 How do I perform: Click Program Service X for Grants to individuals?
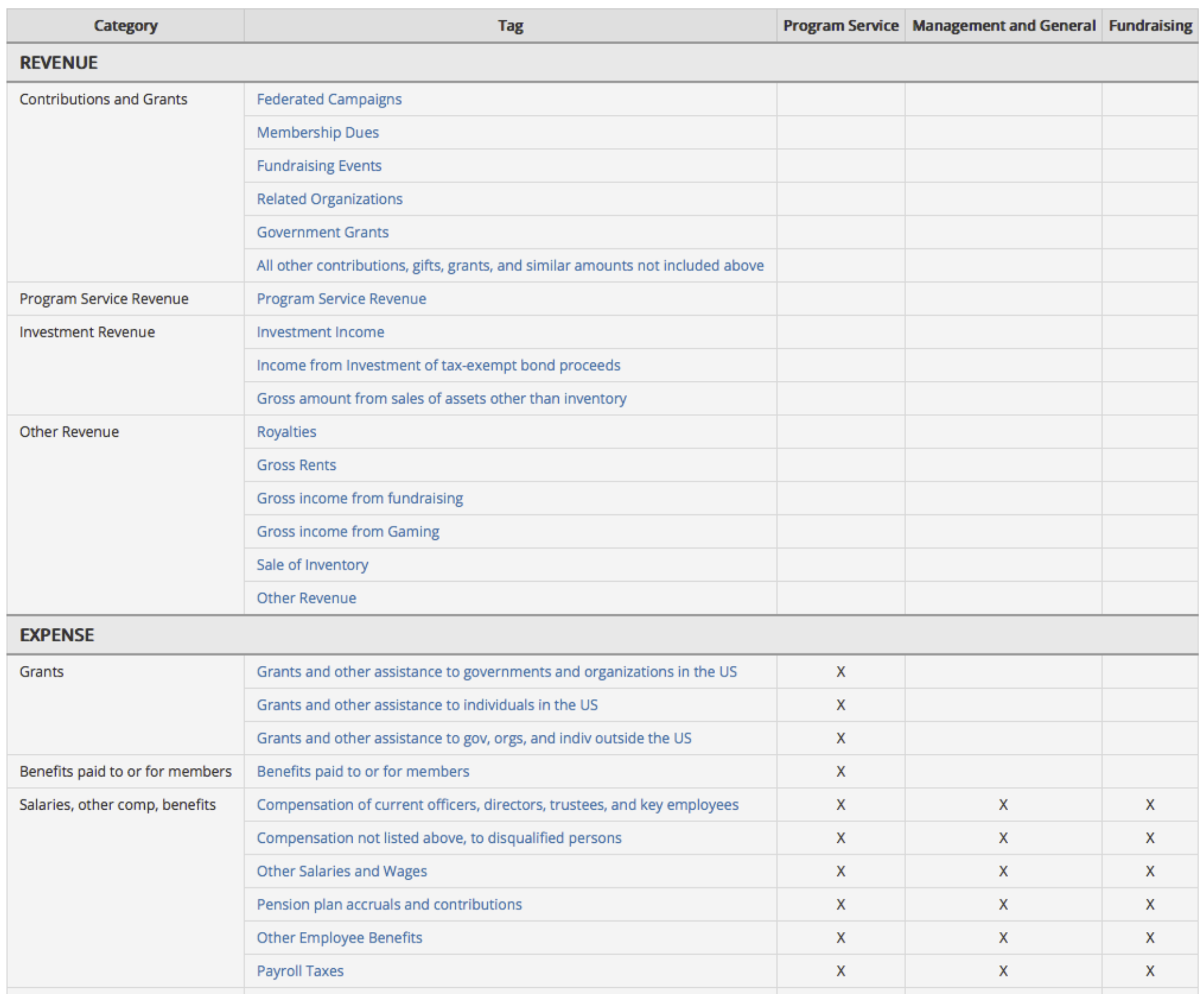click(840, 705)
